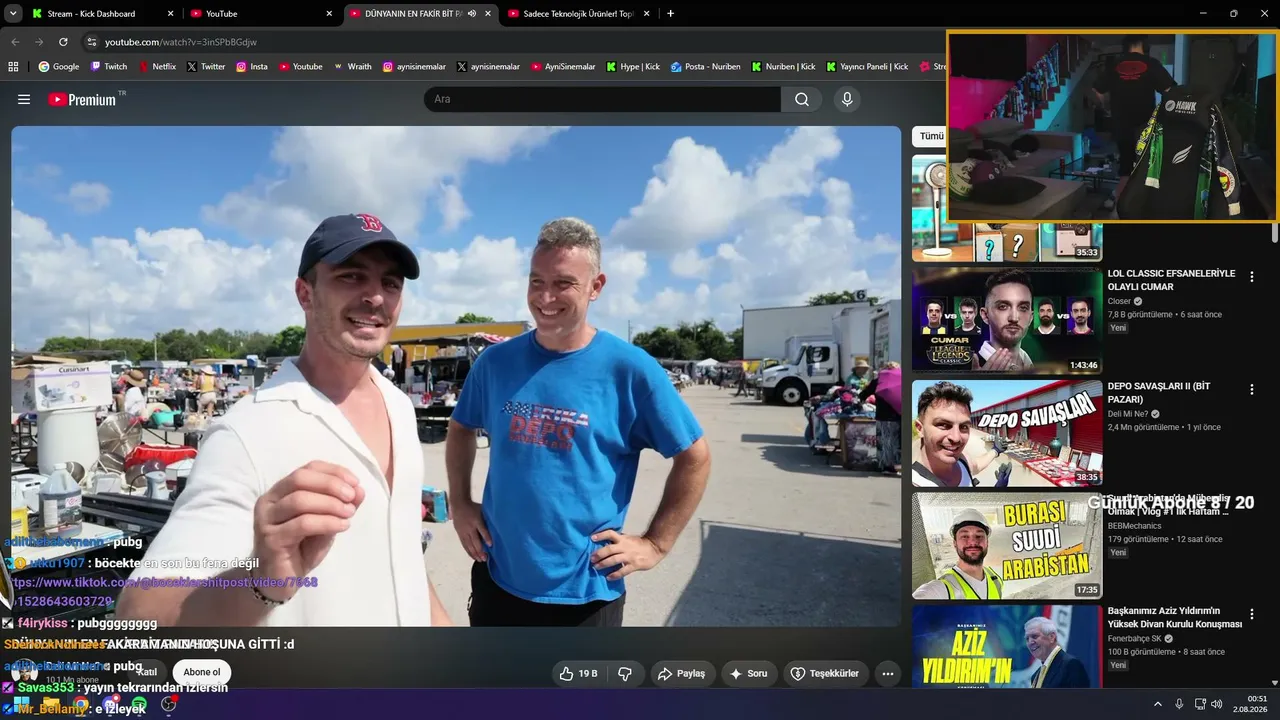Open Aziz Yıldırım speech video thumbnail
The height and width of the screenshot is (720, 1280).
(x=1005, y=646)
